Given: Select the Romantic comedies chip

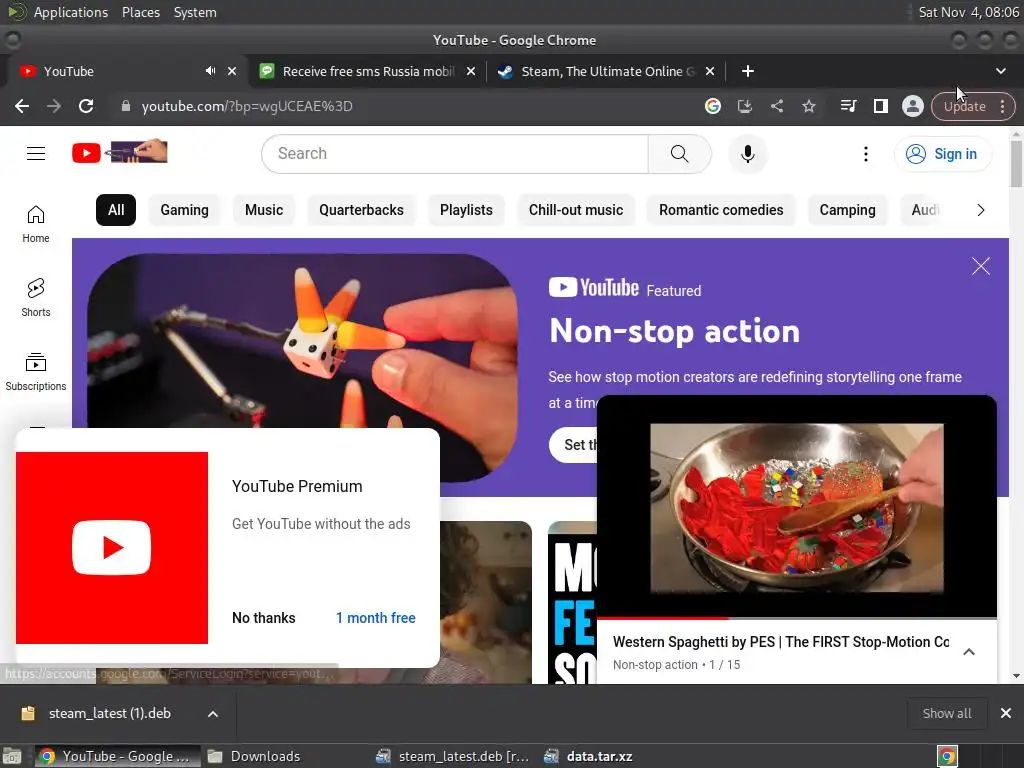Looking at the screenshot, I should tap(721, 210).
